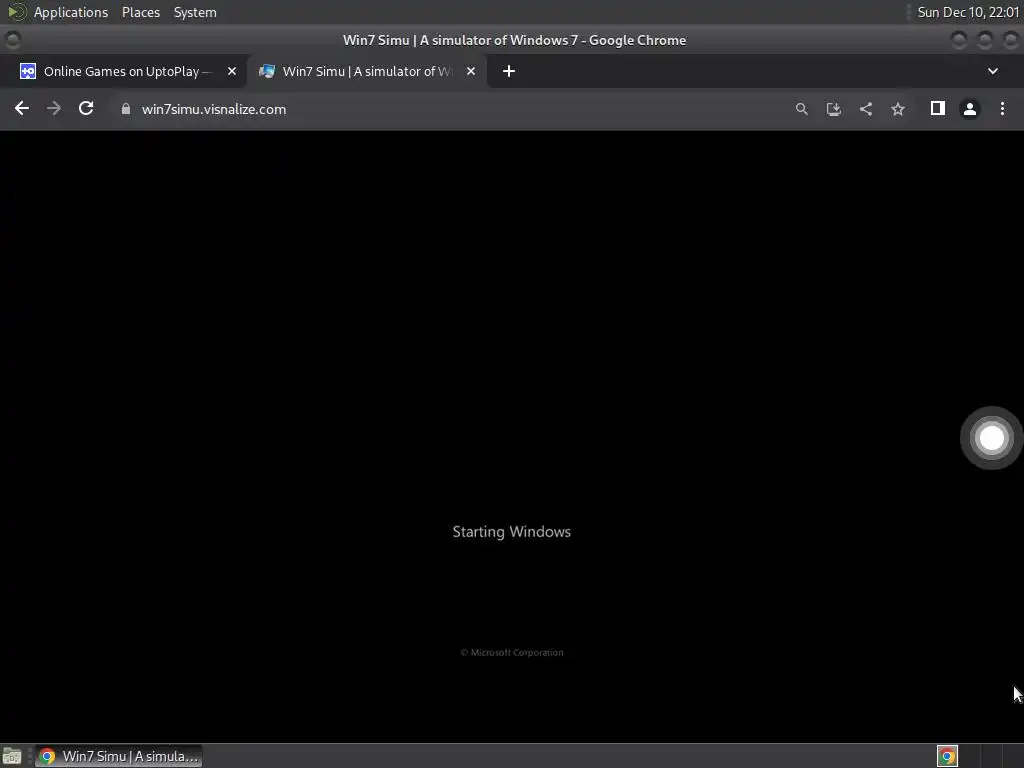Tap the floating round white button

coord(991,438)
